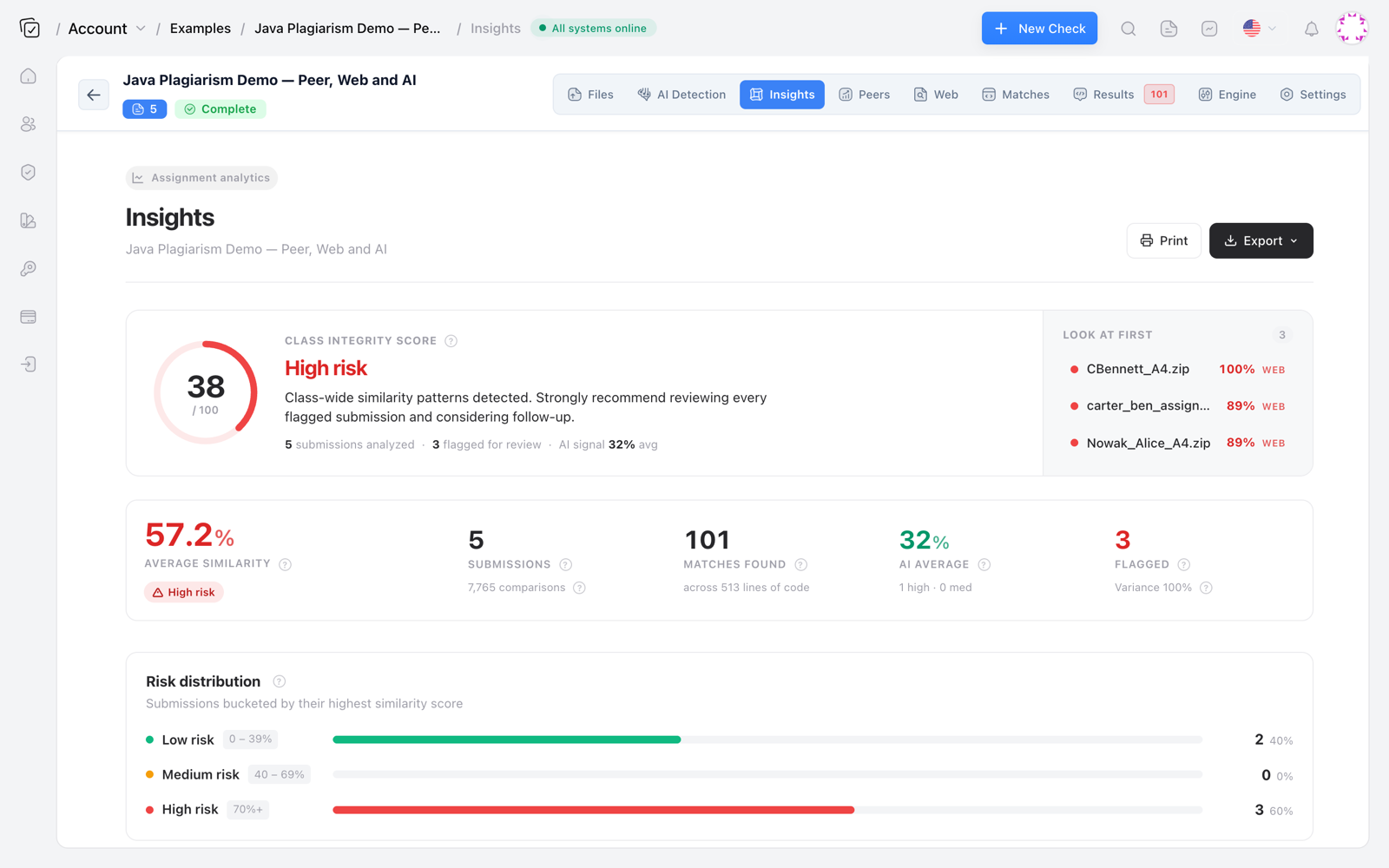Go back with the left arrow button
This screenshot has width=1389, height=868.
[94, 95]
